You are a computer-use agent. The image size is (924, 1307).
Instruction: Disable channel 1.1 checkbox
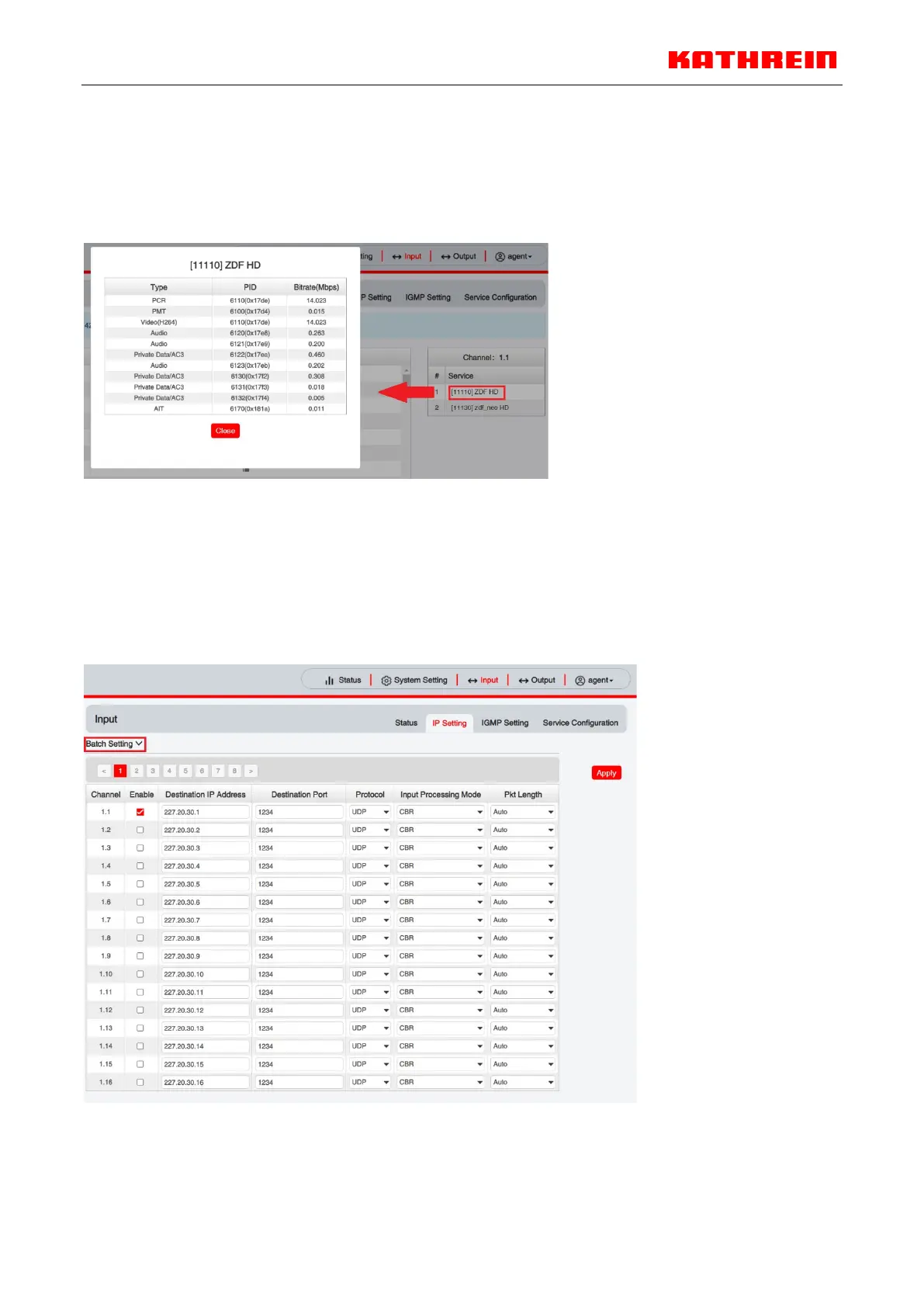point(140,813)
